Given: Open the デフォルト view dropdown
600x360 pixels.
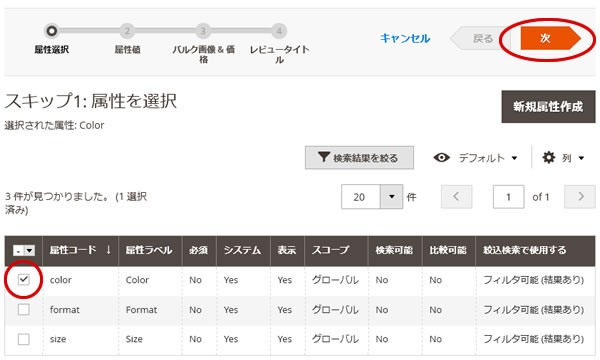Looking at the screenshot, I should [488, 158].
